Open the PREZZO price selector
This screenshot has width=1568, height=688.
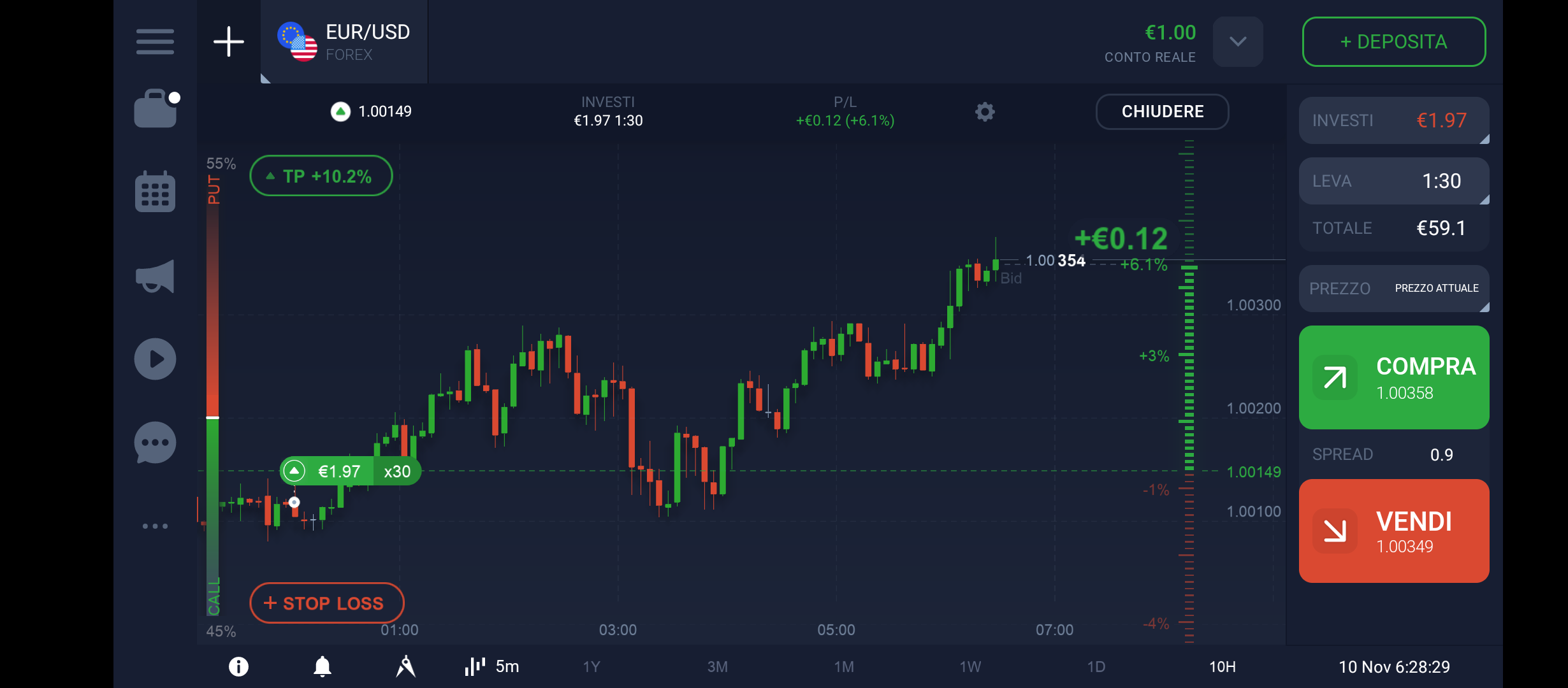tap(1393, 289)
